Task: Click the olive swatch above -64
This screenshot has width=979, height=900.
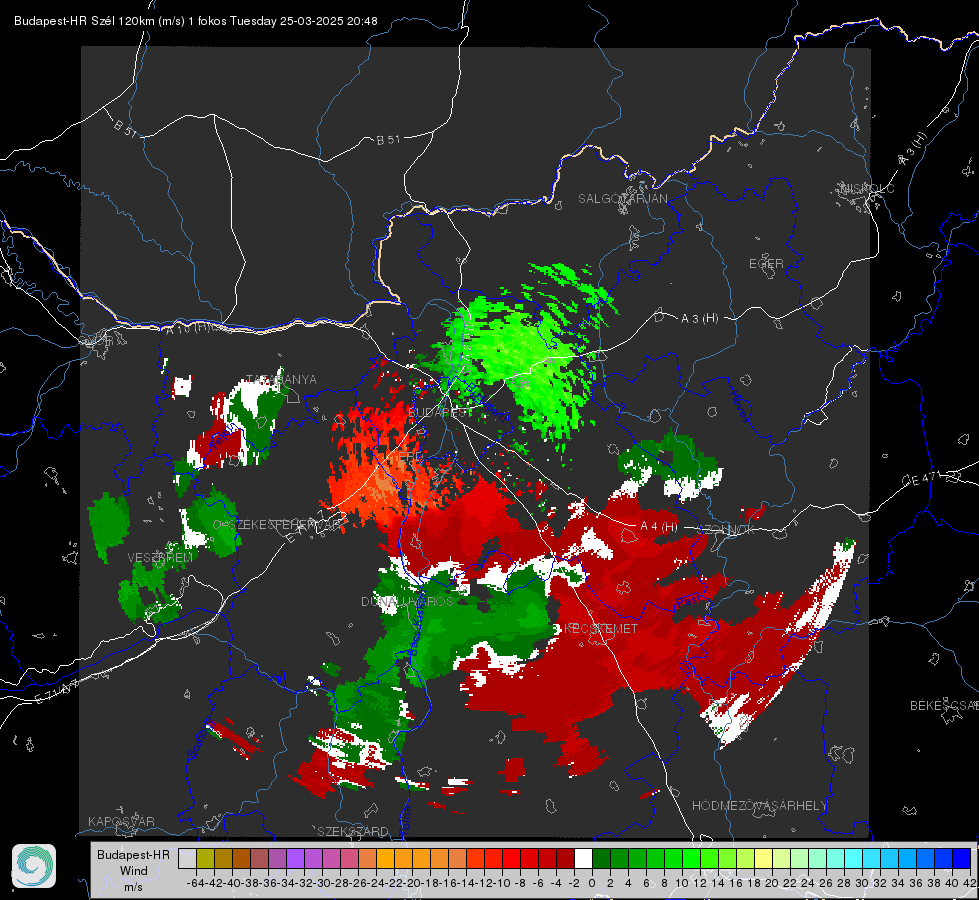Action: [x=205, y=859]
